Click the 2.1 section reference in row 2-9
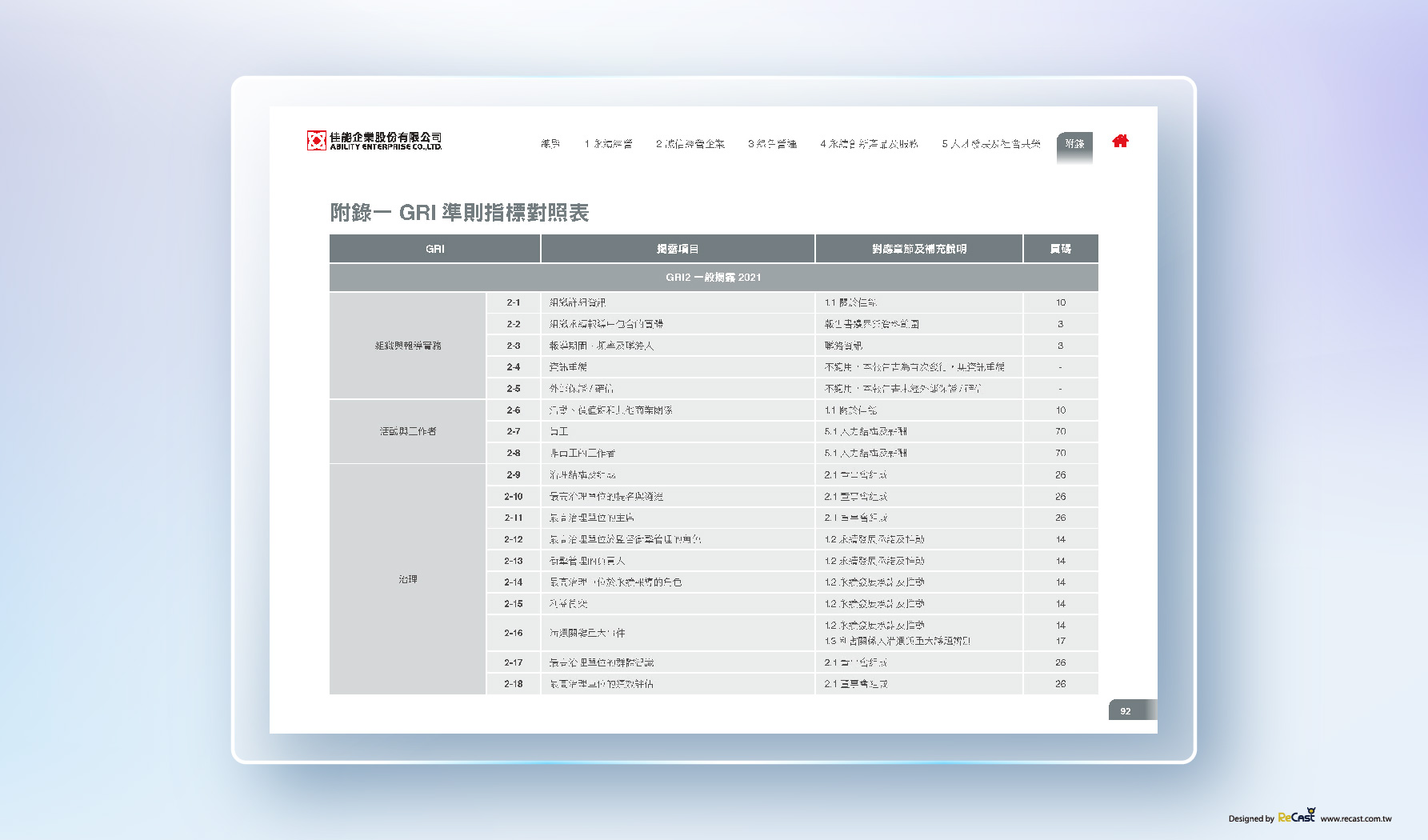The width and height of the screenshot is (1428, 840). tap(856, 475)
